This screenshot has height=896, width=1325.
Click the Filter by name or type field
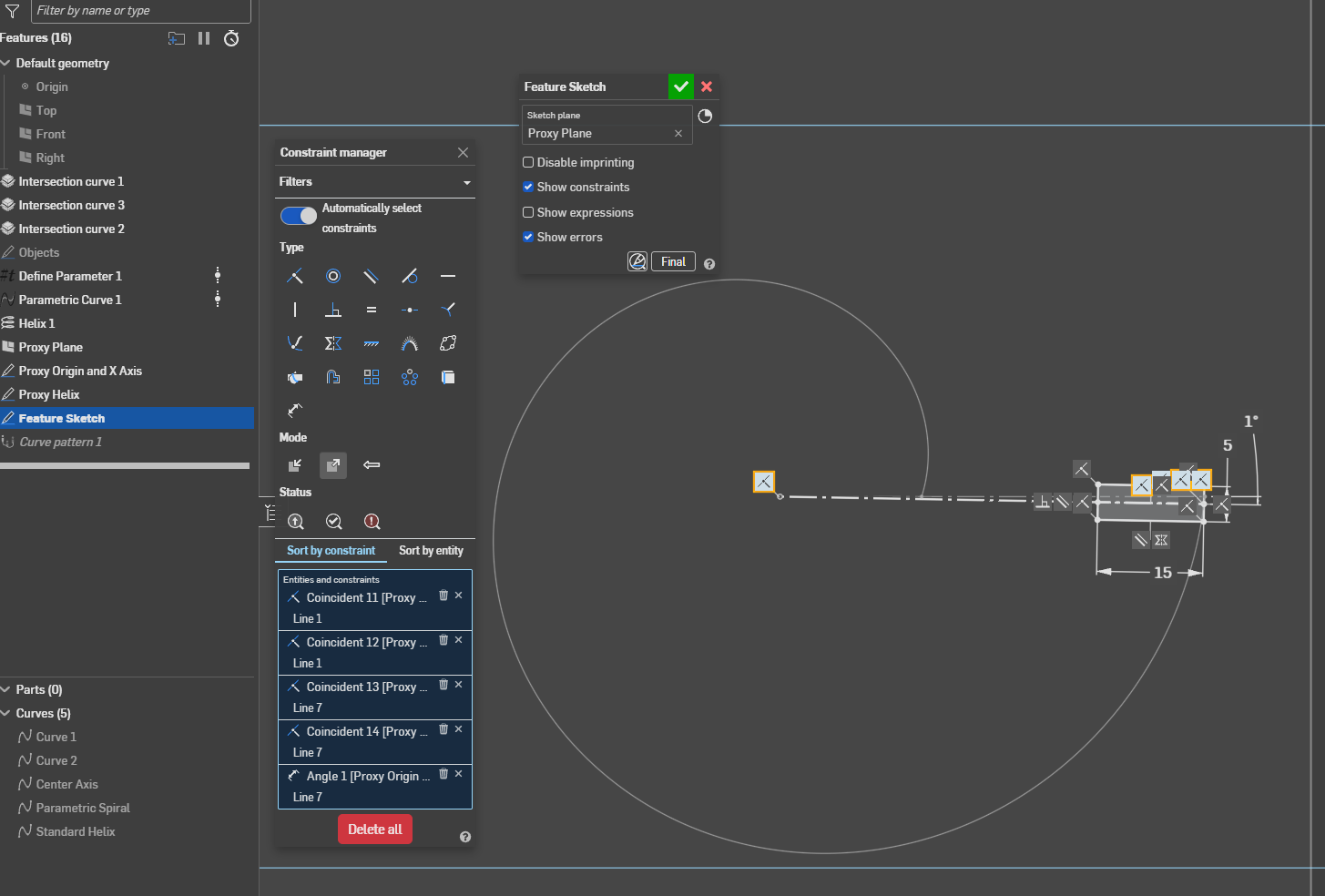click(x=141, y=11)
